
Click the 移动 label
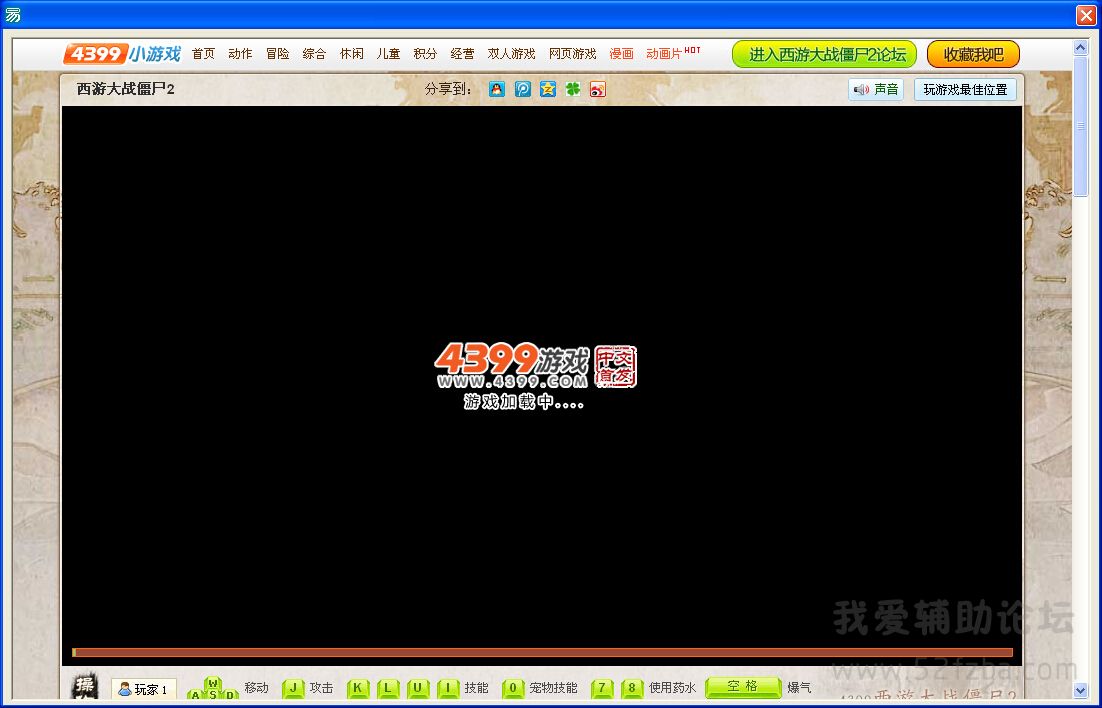pyautogui.click(x=257, y=688)
